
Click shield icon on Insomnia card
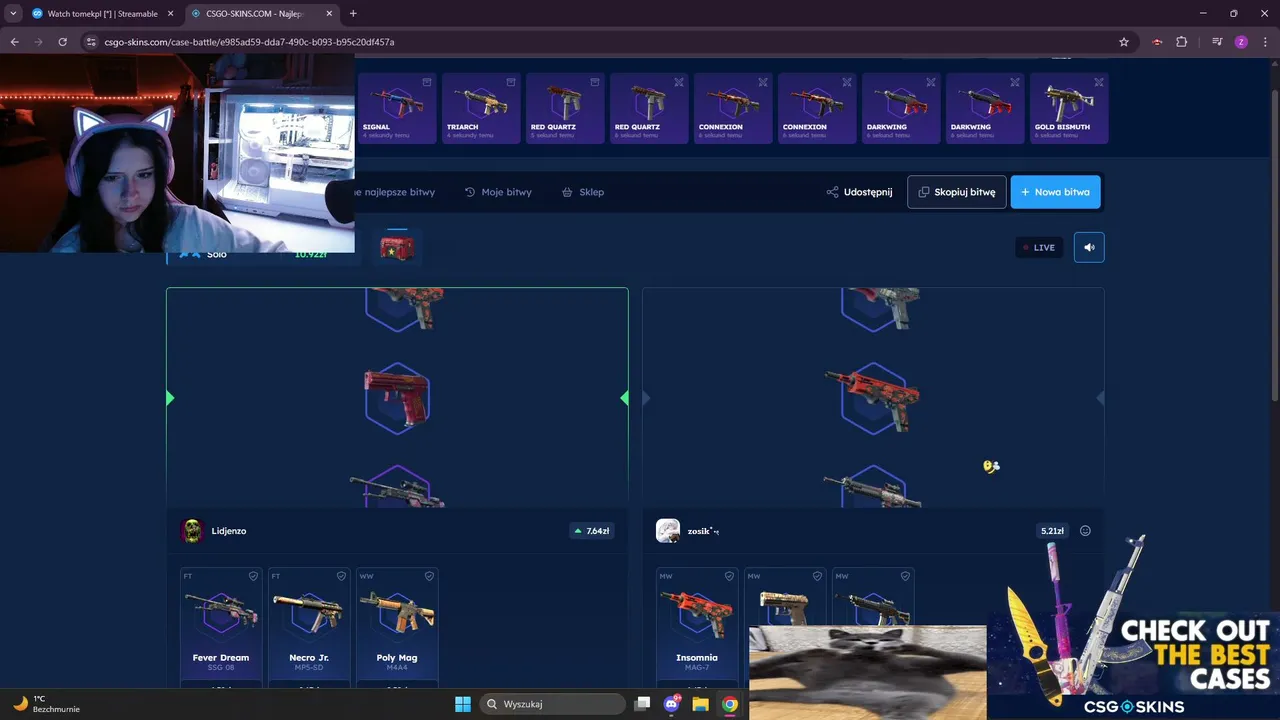729,576
